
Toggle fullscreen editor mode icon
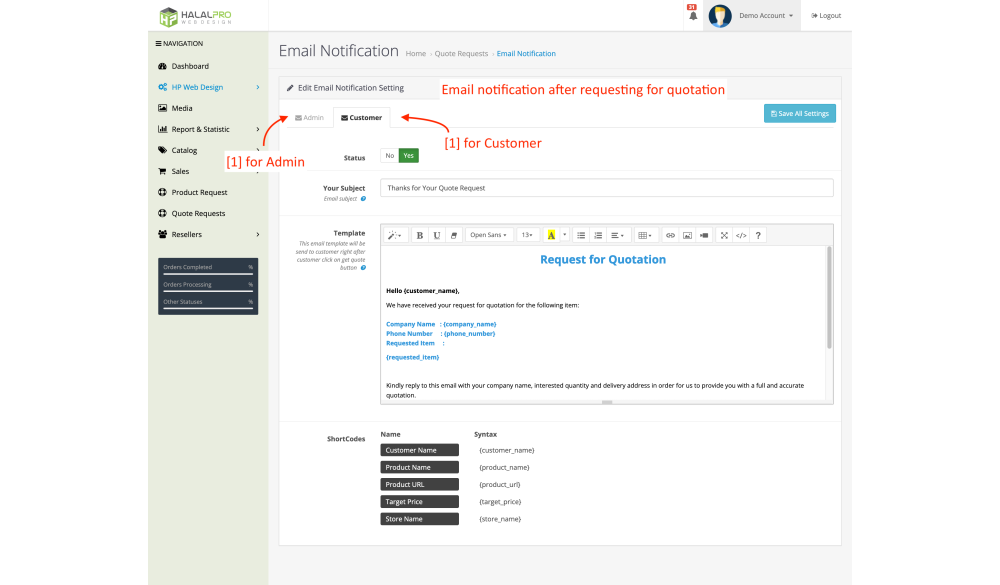click(724, 235)
